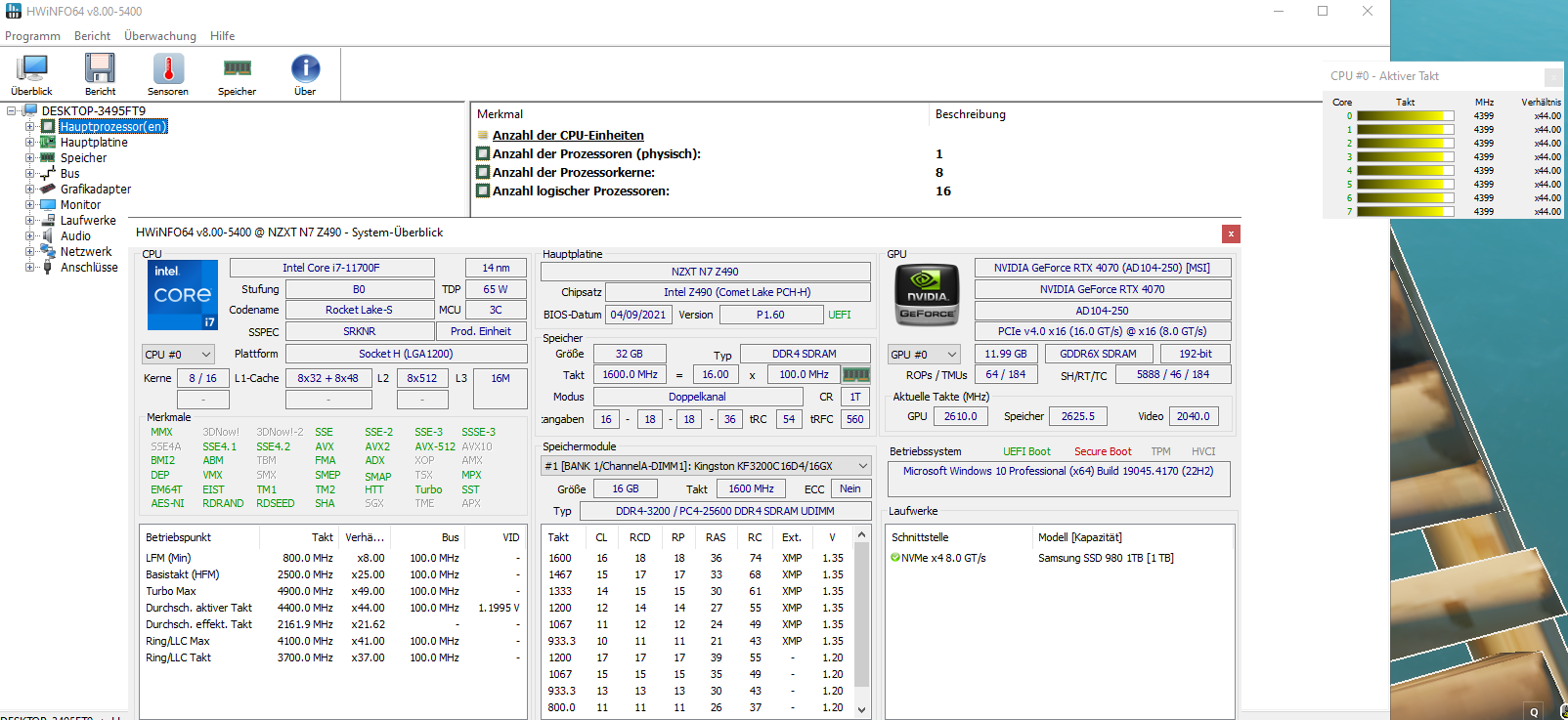Open the memory module Kingston dropdown
The width and height of the screenshot is (1568, 720).
707,466
